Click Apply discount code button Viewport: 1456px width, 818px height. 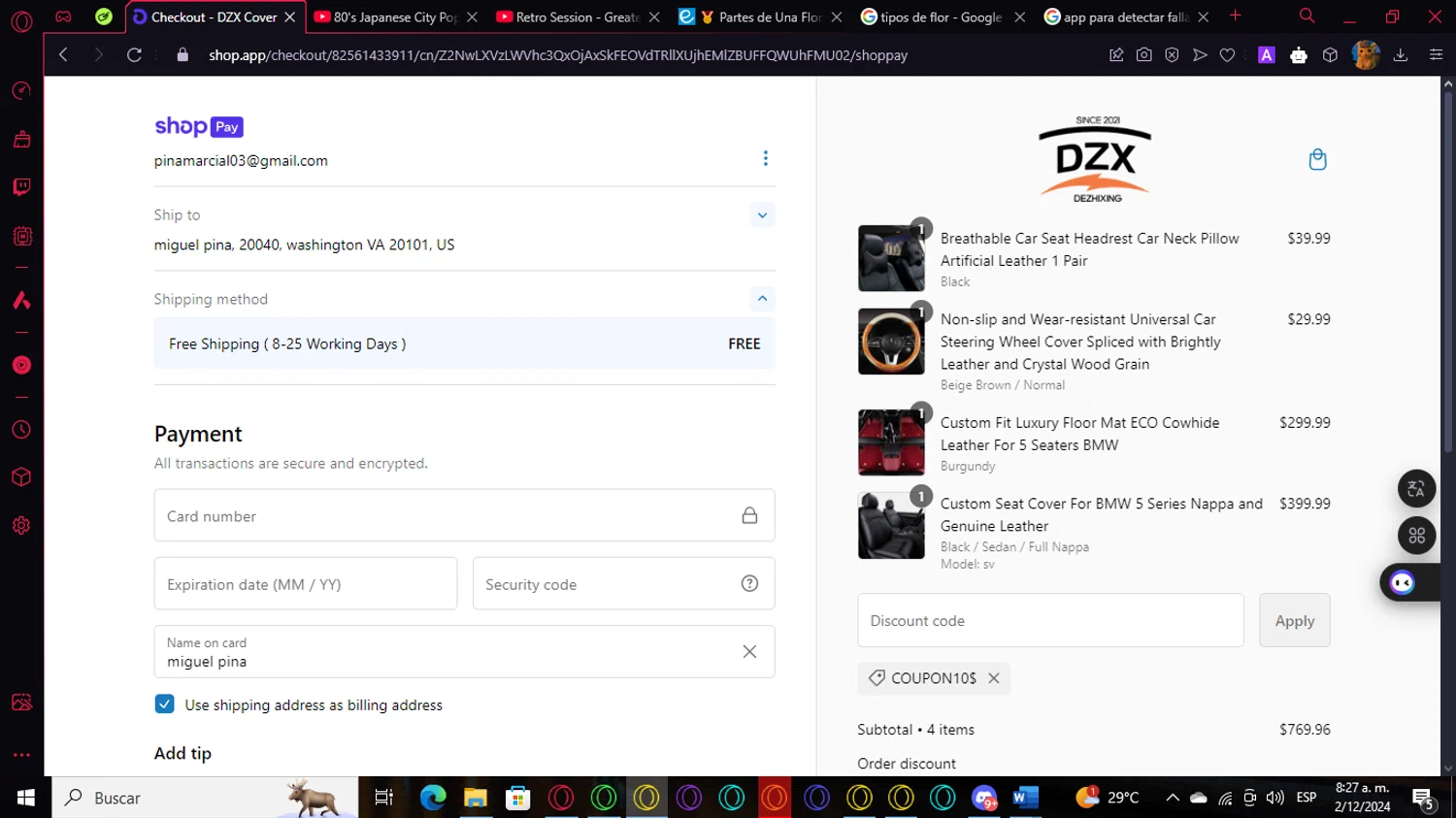click(x=1294, y=620)
